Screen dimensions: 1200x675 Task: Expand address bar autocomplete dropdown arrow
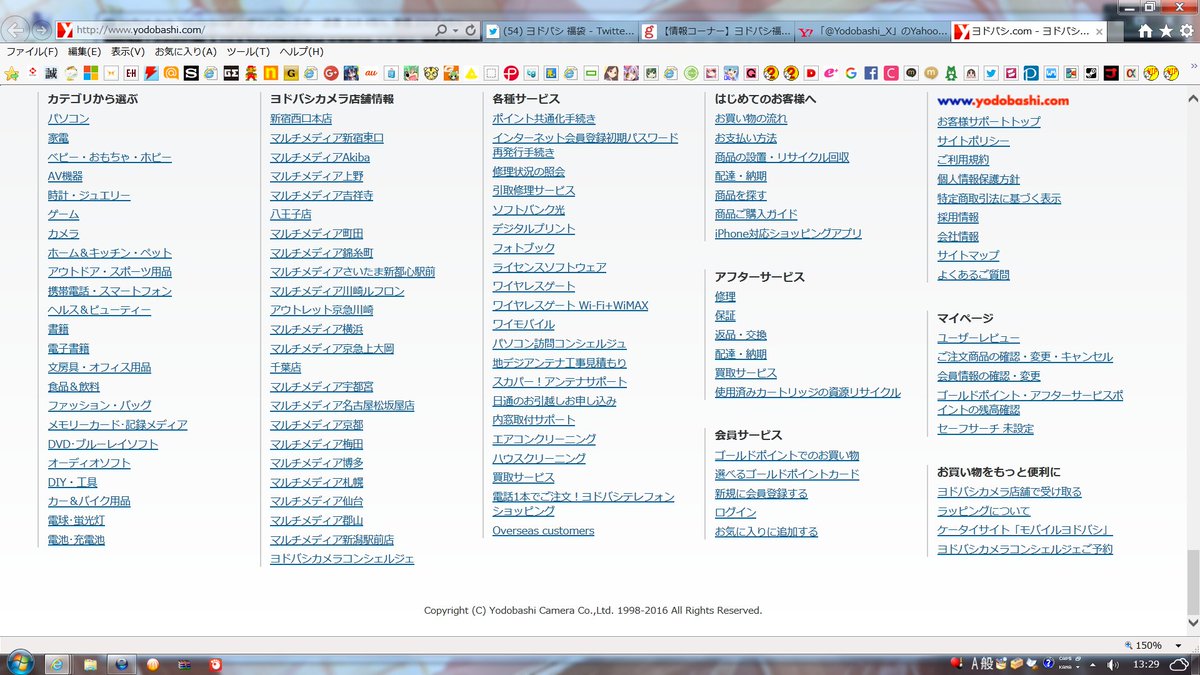tap(455, 30)
